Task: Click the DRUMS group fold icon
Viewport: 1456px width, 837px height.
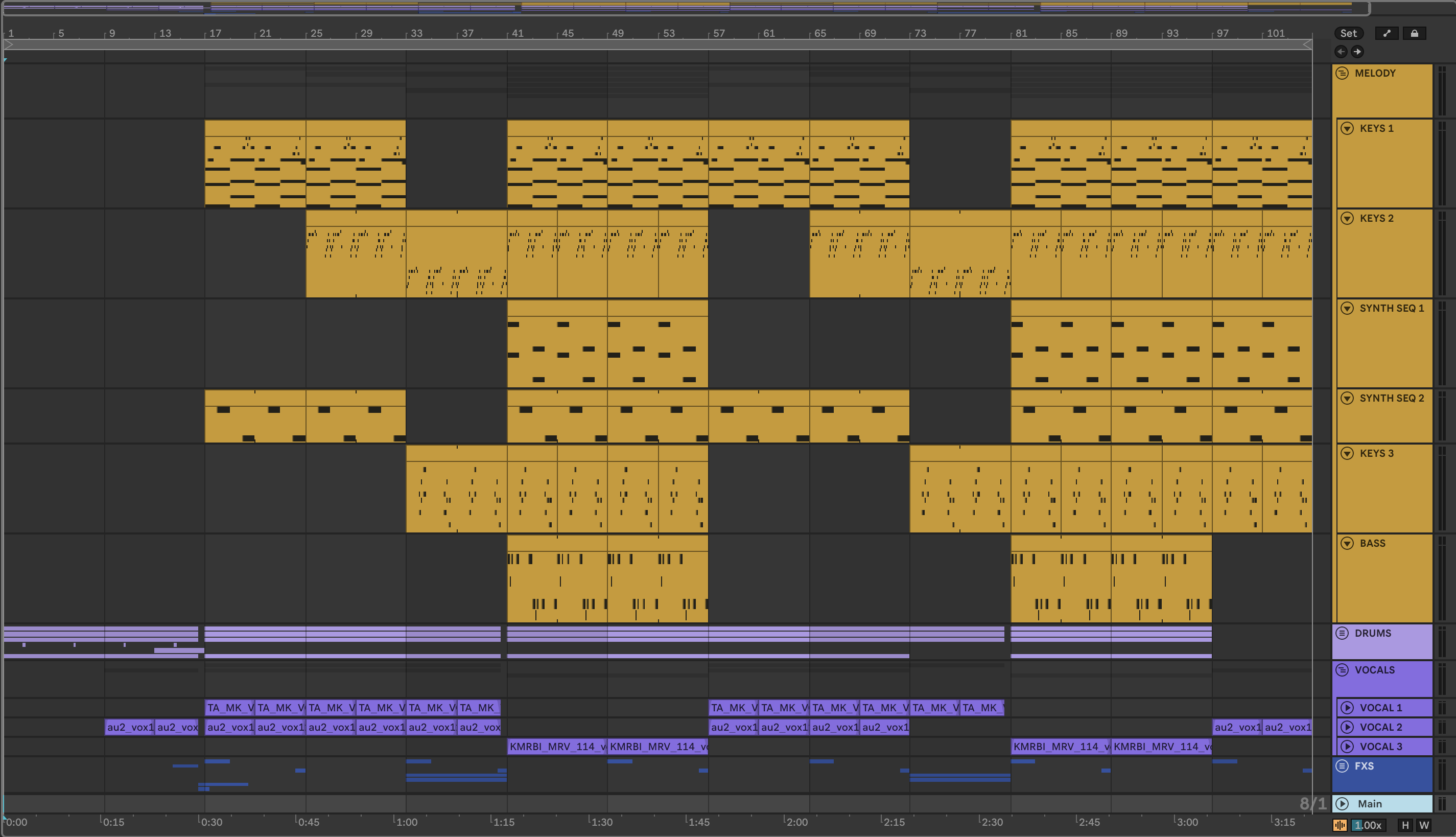Action: pyautogui.click(x=1342, y=633)
